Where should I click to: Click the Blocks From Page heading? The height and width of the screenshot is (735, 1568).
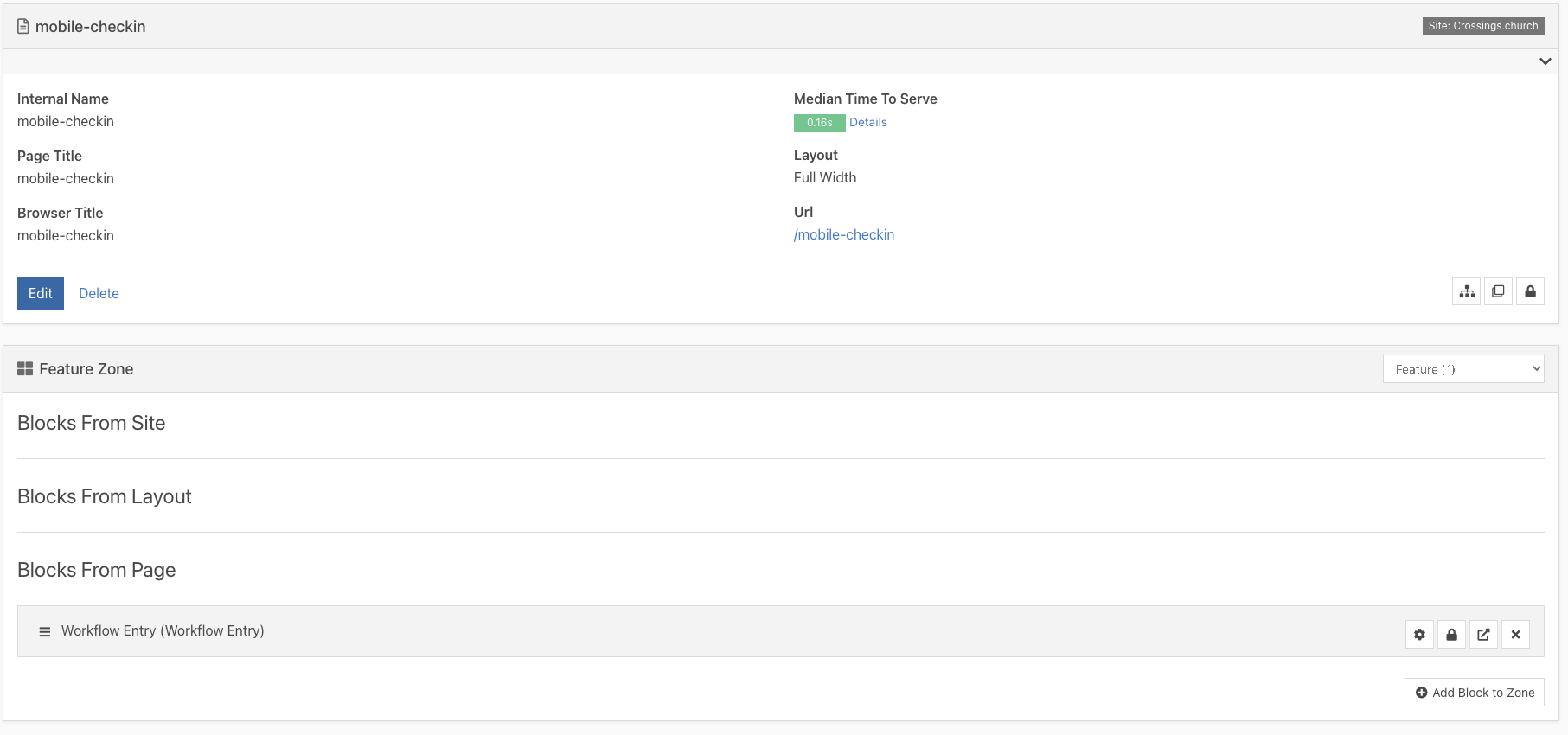tap(97, 570)
